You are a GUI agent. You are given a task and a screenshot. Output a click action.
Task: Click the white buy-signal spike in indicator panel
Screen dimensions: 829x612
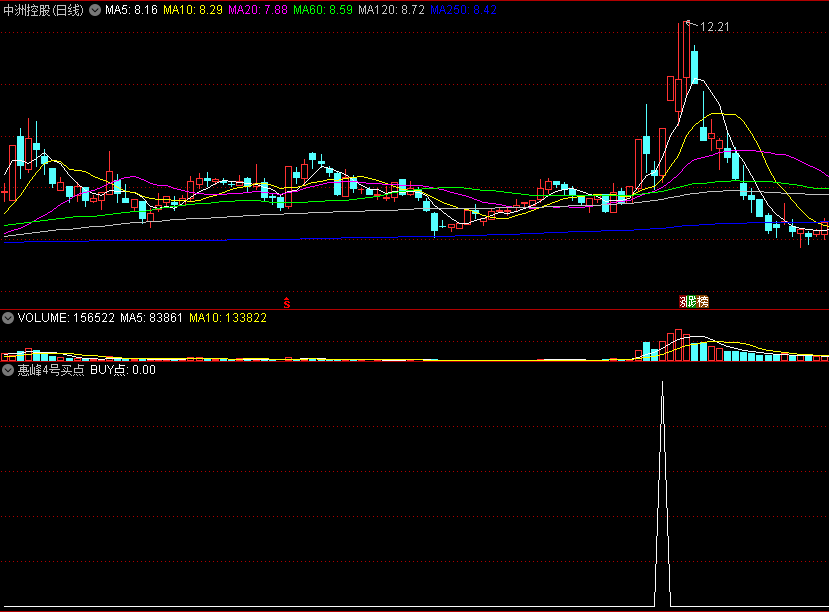click(x=662, y=494)
